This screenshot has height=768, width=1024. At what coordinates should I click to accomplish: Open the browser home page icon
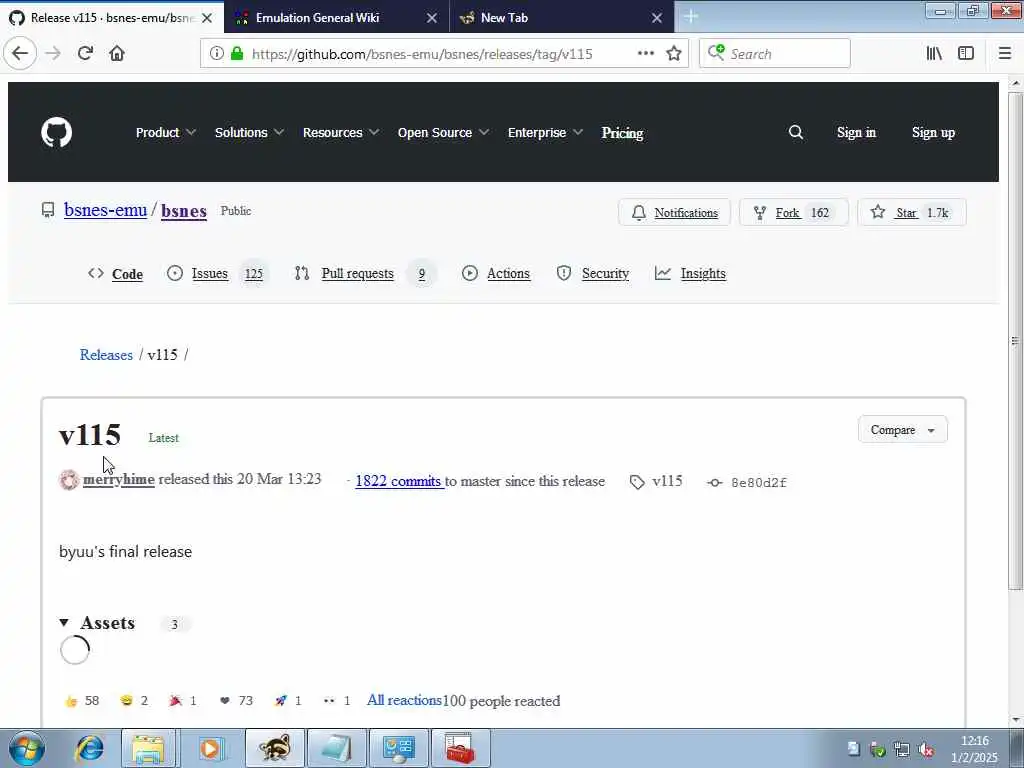pyautogui.click(x=117, y=54)
